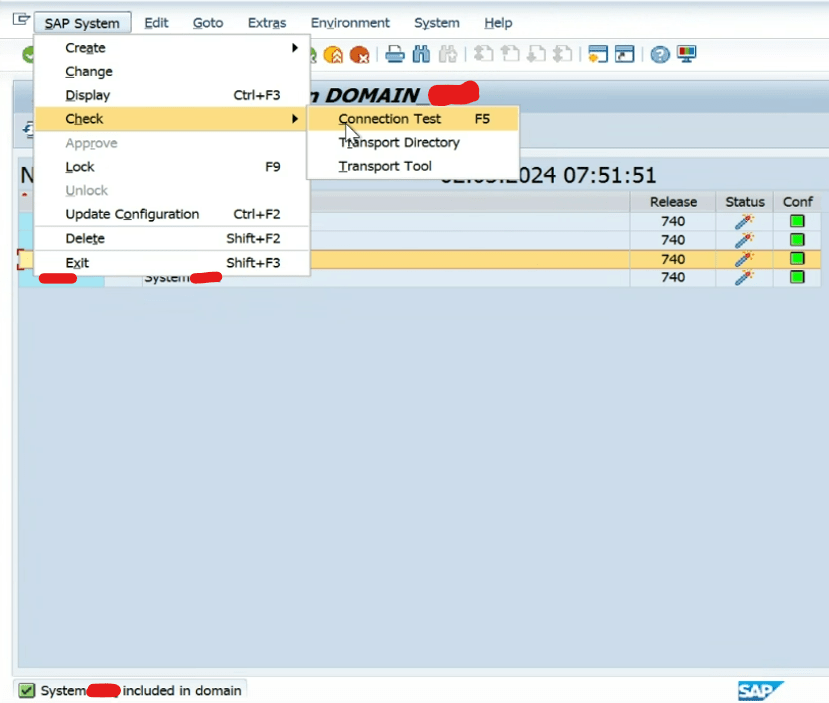
Task: Click the Previous Page icon
Action: 510,54
